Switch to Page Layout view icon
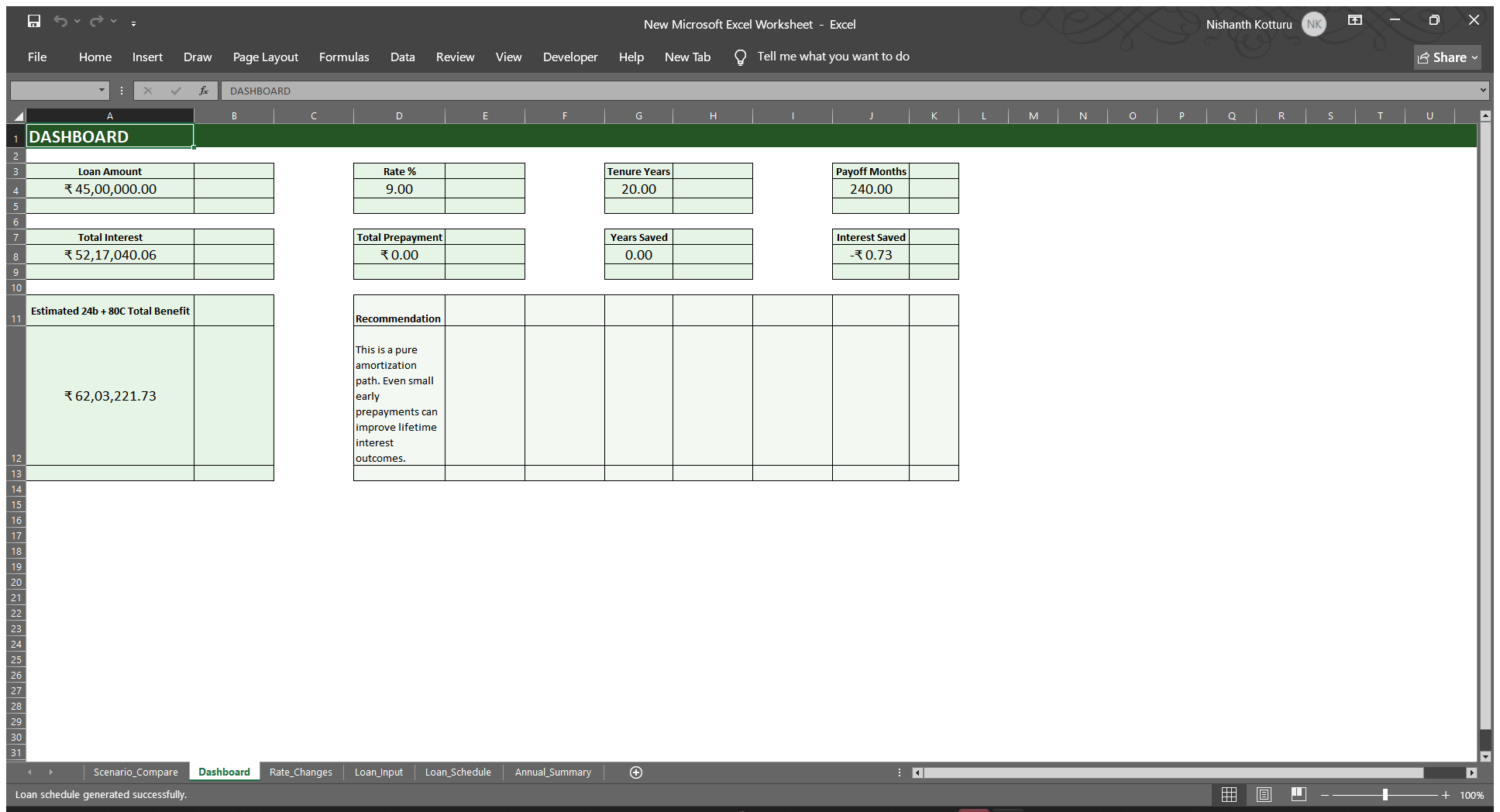1500x812 pixels. pos(1264,795)
